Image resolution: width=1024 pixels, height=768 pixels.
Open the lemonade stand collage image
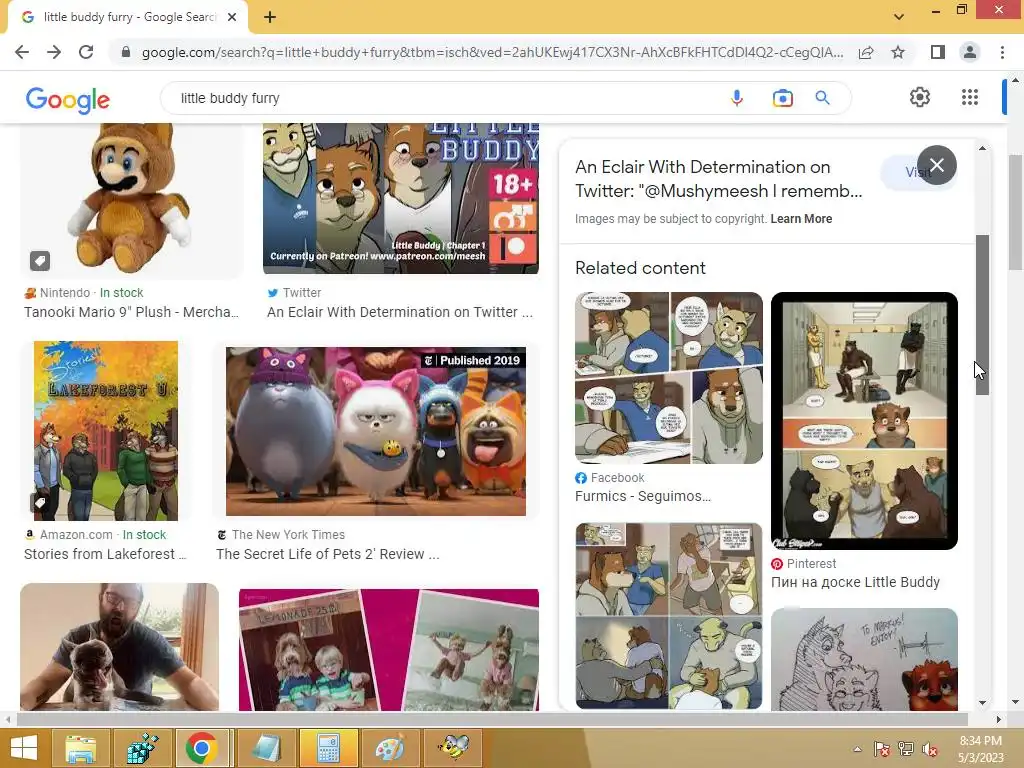click(389, 650)
